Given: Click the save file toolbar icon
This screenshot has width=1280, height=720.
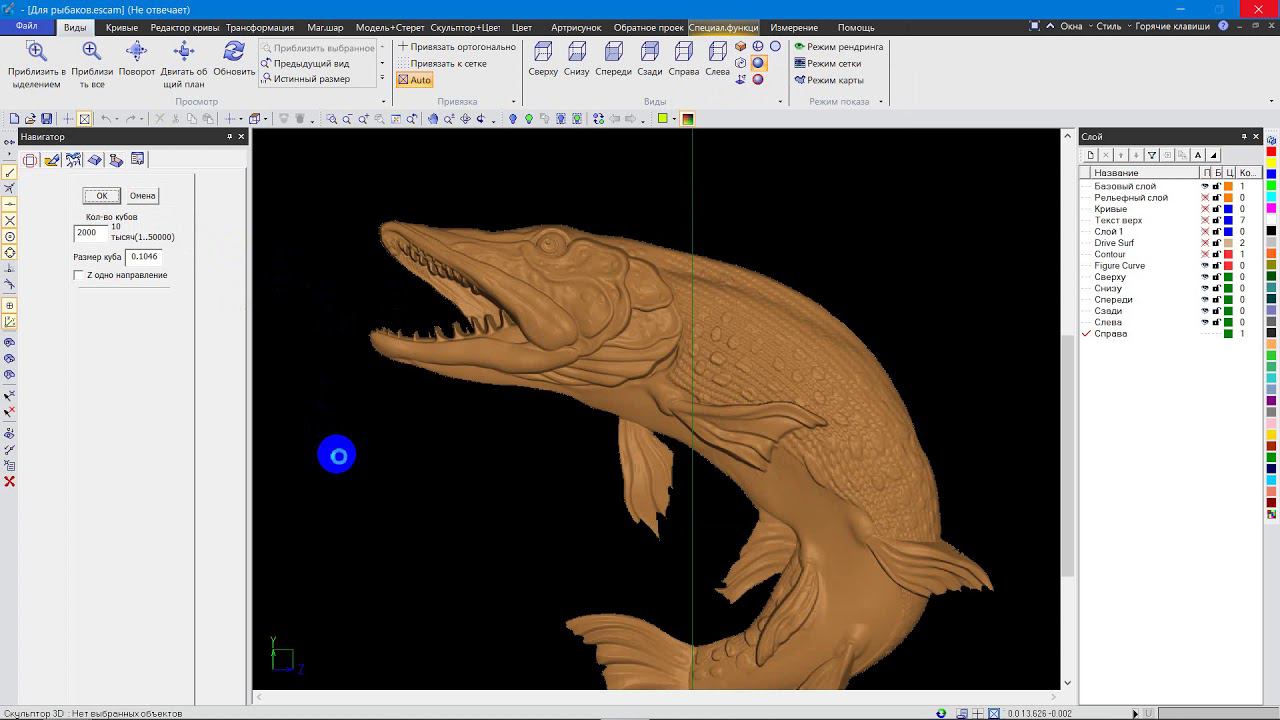Looking at the screenshot, I should [46, 119].
